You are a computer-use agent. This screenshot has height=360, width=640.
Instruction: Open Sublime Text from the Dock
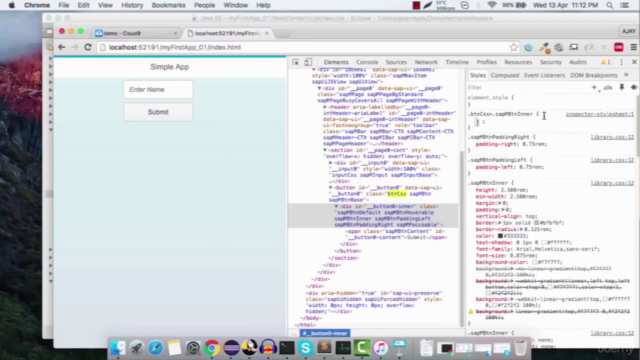[324, 348]
